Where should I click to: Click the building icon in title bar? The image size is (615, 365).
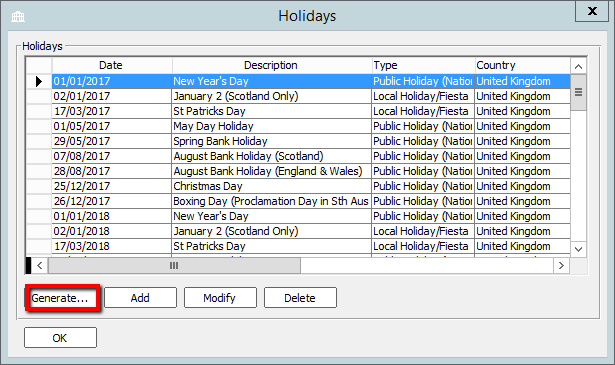coord(18,16)
